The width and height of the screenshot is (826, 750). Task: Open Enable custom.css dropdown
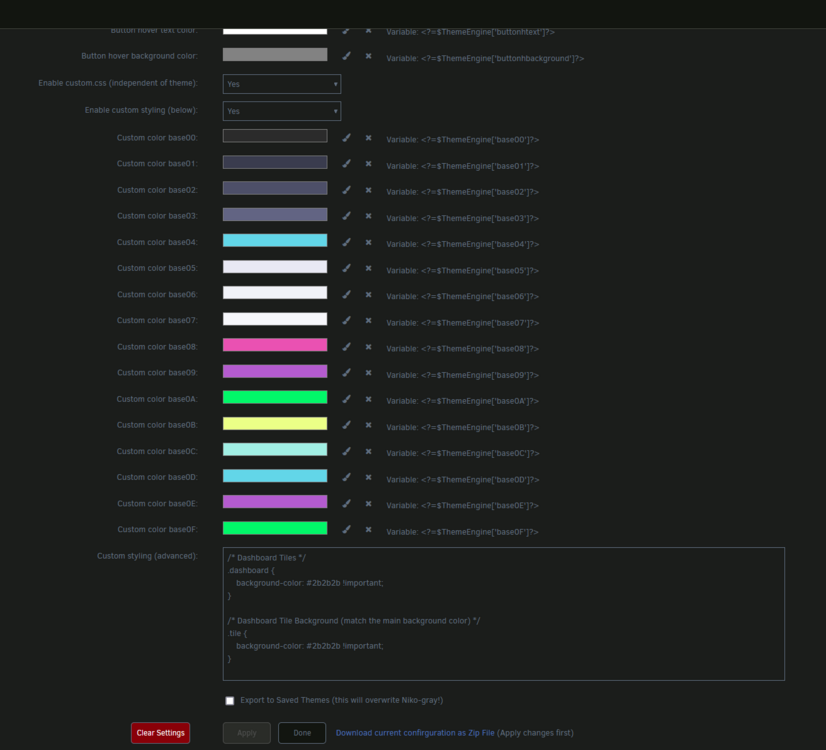(282, 84)
